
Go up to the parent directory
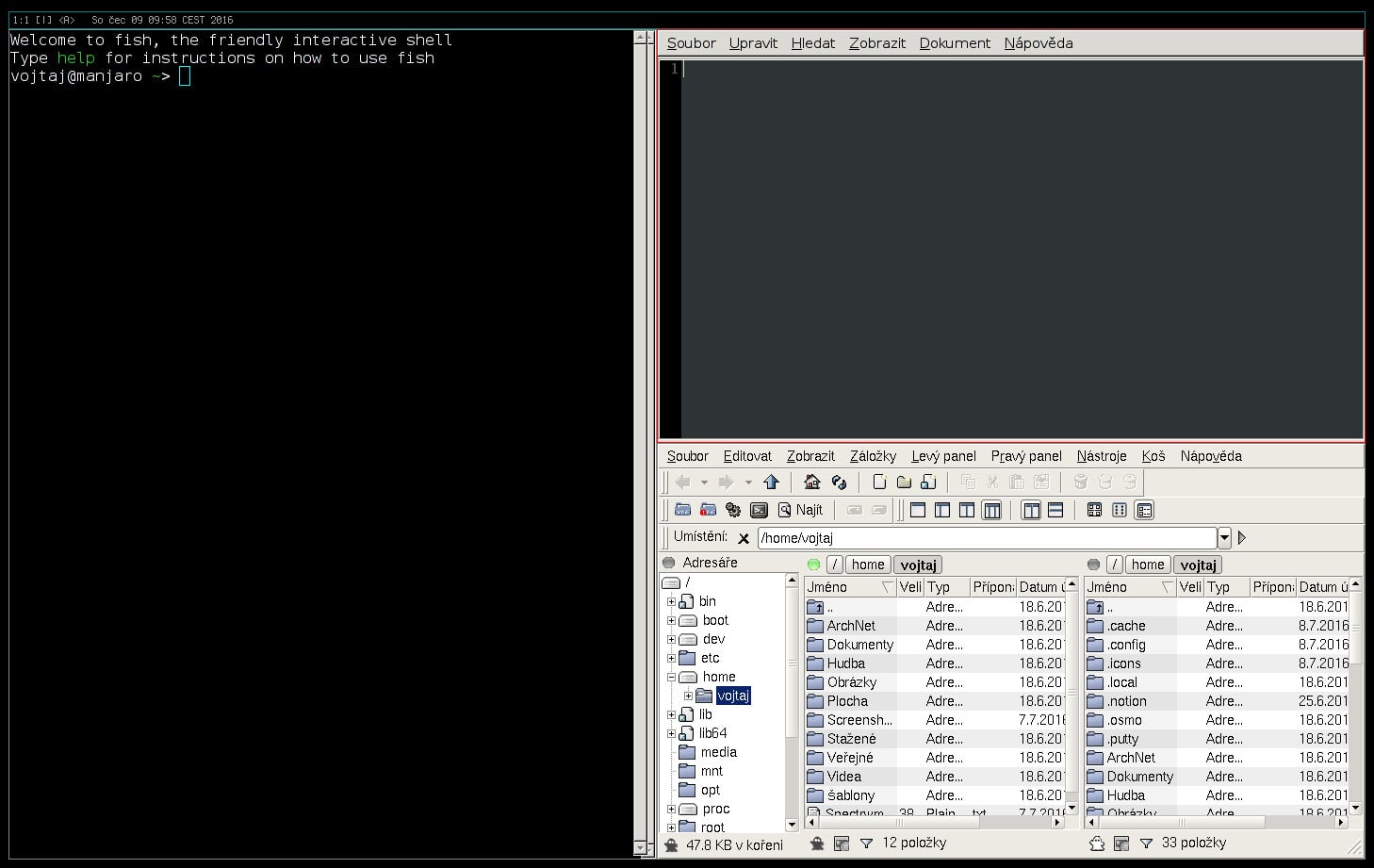click(771, 483)
